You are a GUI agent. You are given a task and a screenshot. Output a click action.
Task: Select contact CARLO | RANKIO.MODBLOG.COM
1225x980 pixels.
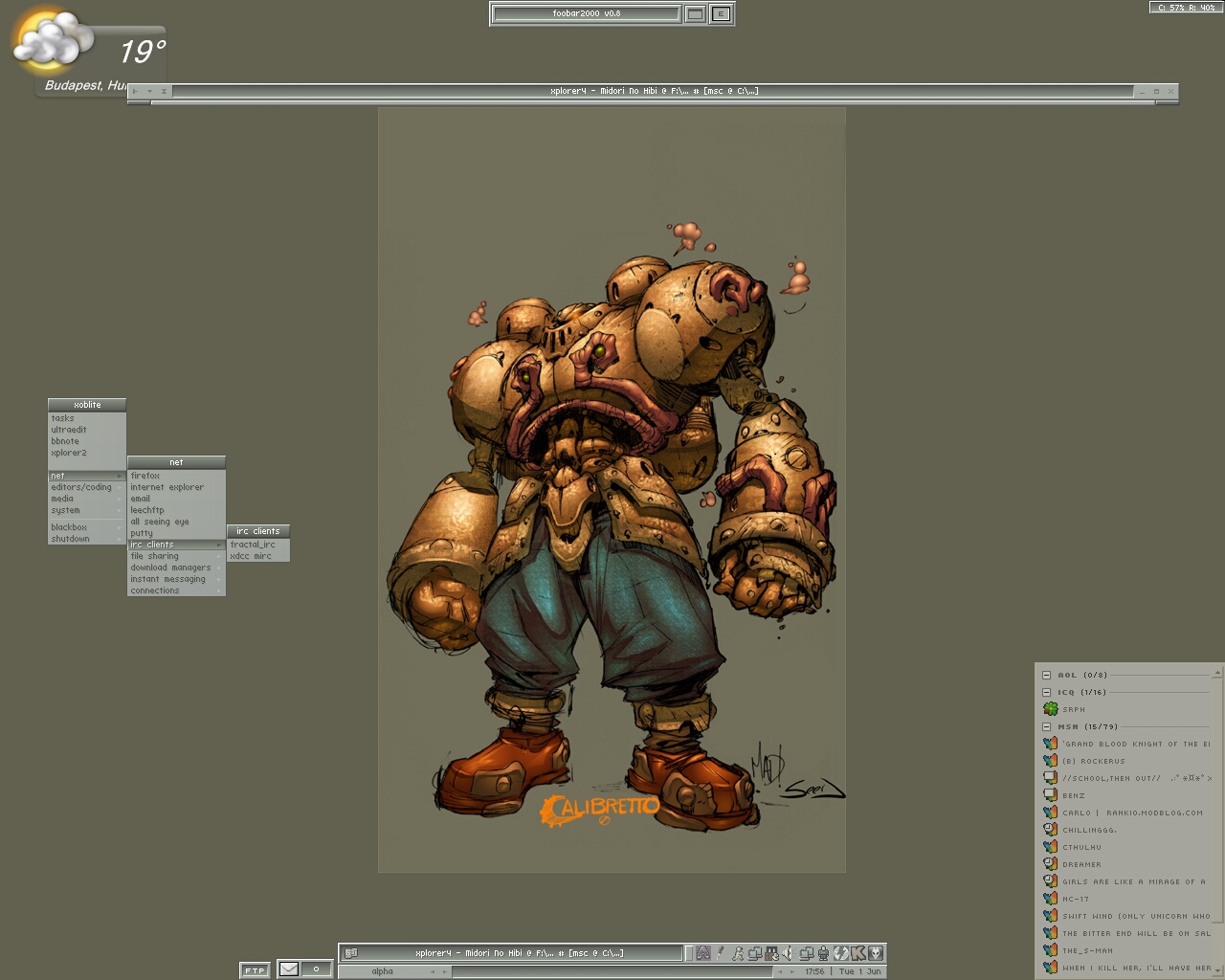[1132, 813]
